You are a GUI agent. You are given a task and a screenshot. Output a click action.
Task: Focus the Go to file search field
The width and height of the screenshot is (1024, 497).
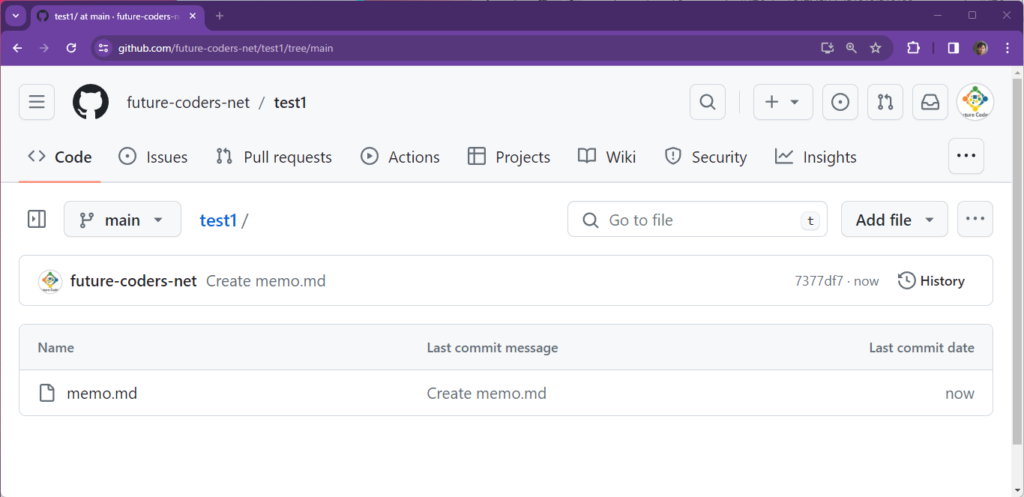point(697,219)
